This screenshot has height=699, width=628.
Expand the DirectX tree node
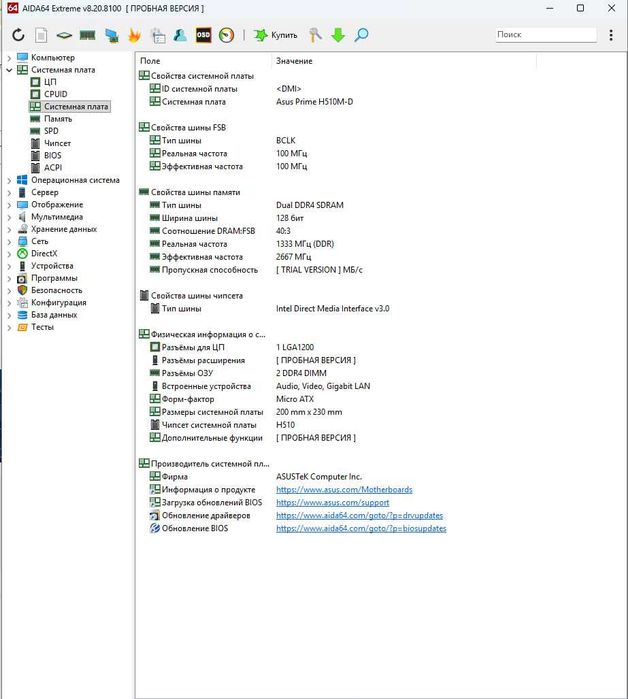(x=9, y=254)
